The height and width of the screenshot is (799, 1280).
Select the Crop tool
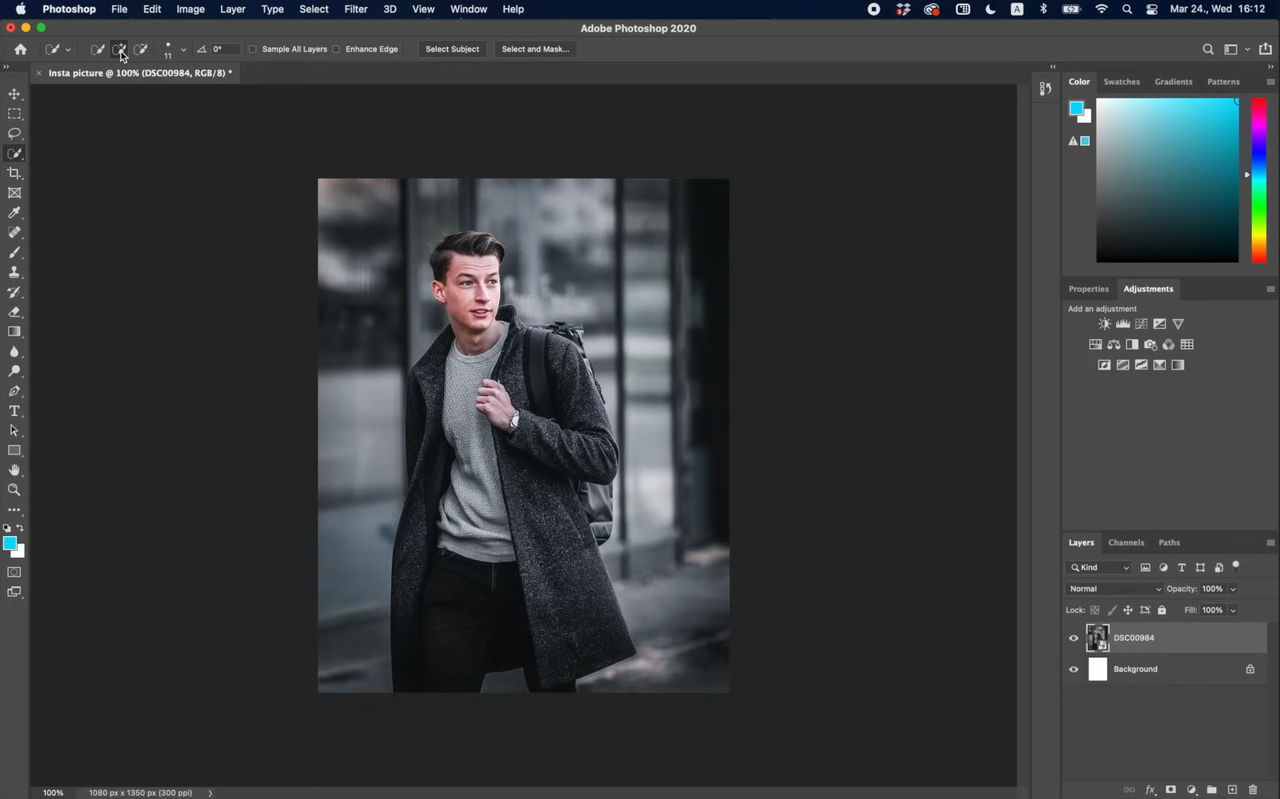point(14,172)
